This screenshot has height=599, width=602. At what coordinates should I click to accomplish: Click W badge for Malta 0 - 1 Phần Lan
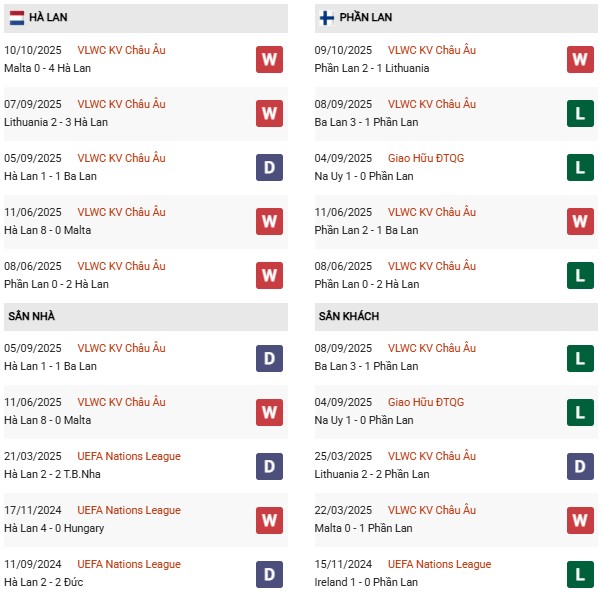pos(580,519)
